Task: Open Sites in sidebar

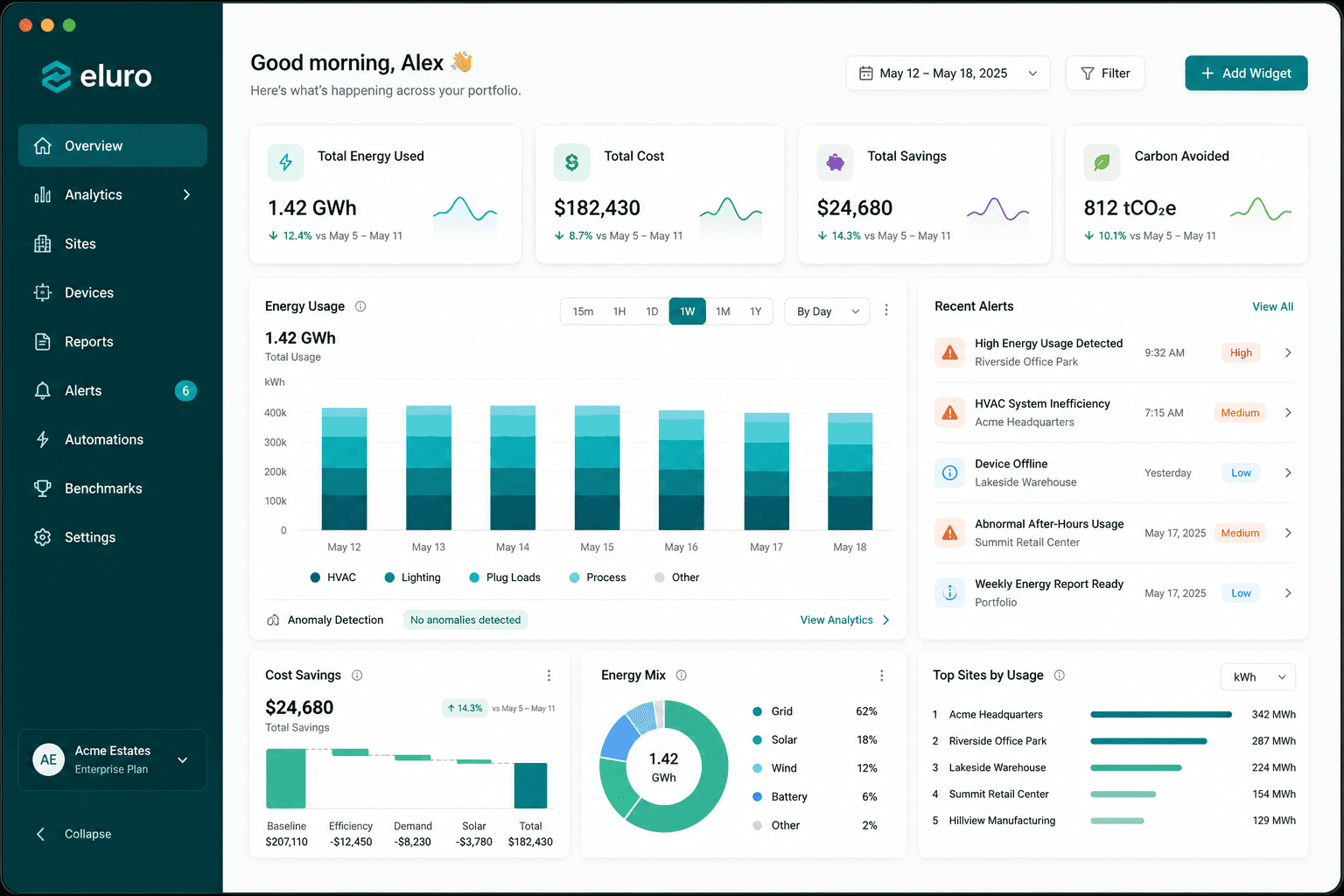Action: click(x=113, y=244)
